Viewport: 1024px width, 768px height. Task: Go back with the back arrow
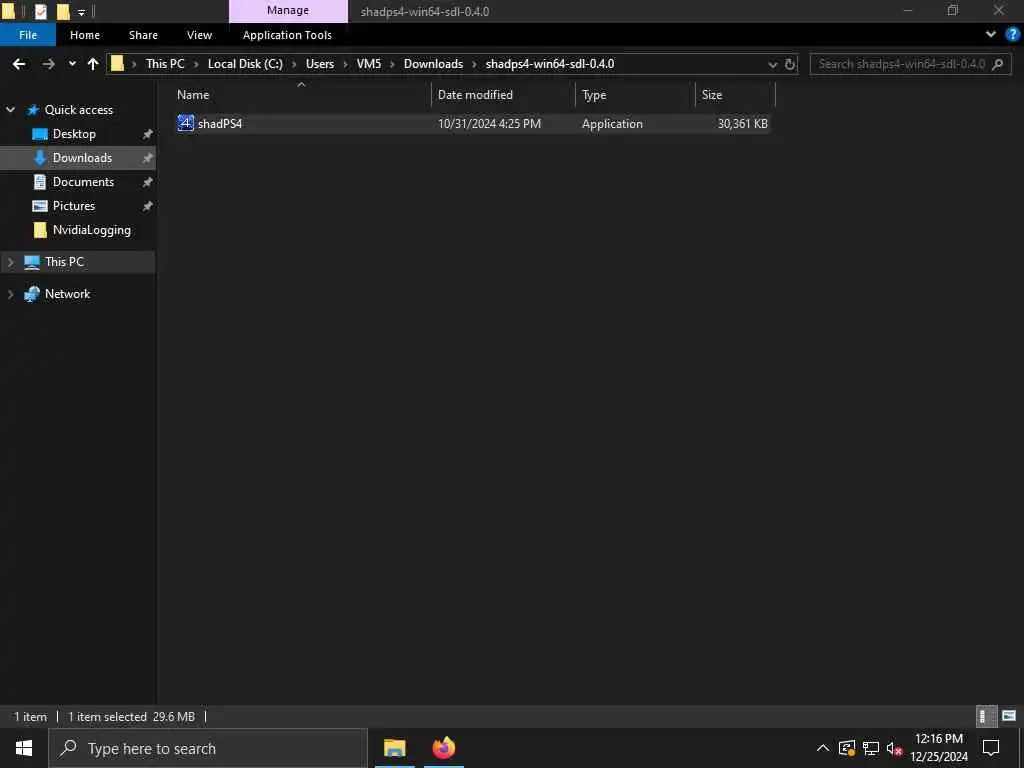(x=19, y=64)
